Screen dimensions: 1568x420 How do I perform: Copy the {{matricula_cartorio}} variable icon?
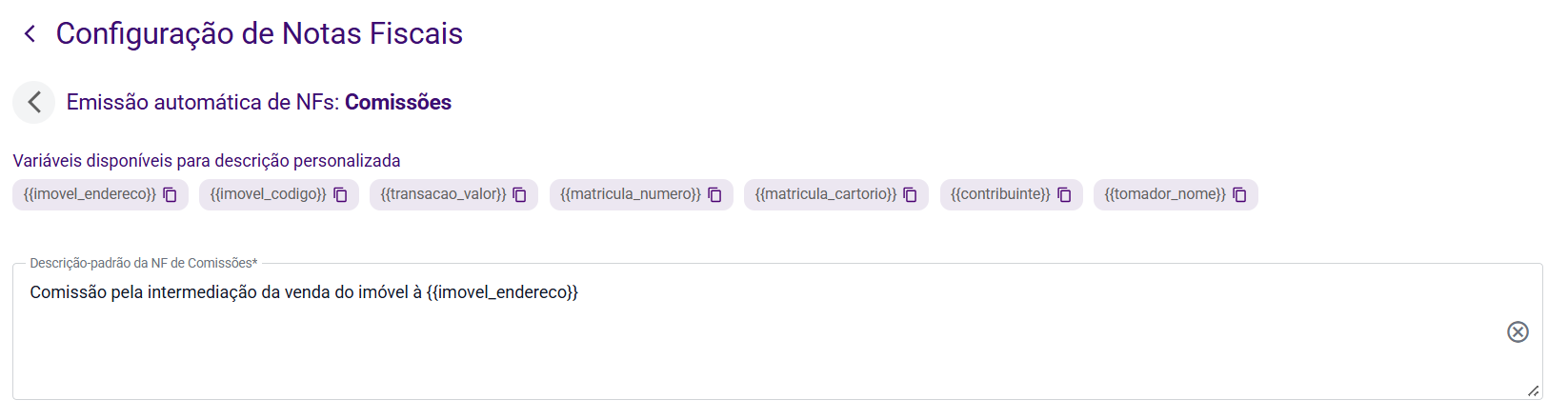click(x=910, y=195)
